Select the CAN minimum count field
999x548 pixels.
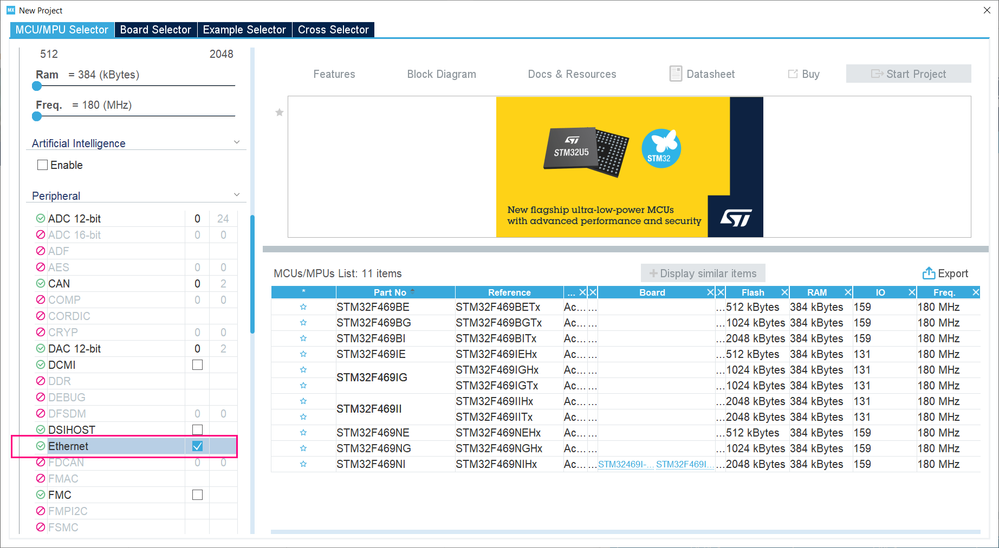(x=198, y=284)
